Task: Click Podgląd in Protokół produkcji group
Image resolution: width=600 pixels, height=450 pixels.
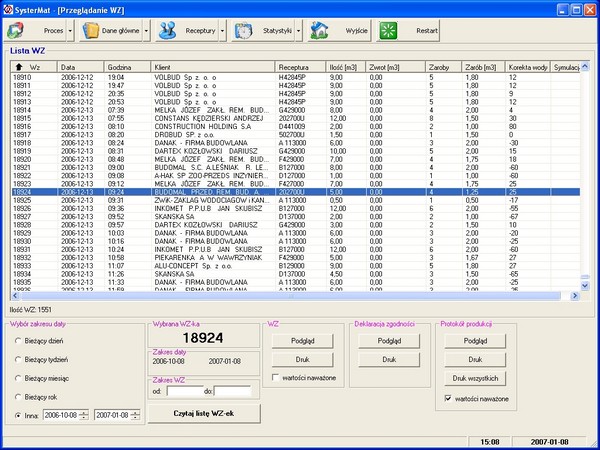Action: click(475, 341)
